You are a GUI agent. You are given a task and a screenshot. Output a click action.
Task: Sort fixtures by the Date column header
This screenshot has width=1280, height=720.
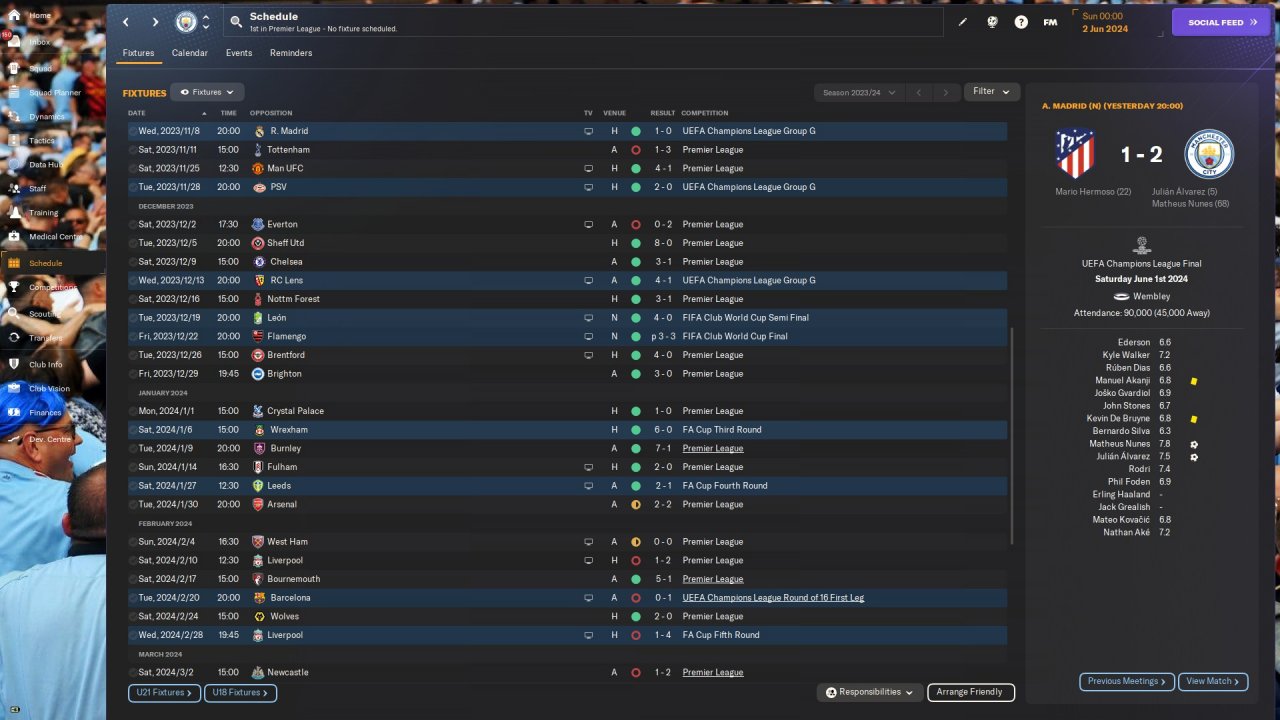pyautogui.click(x=137, y=113)
